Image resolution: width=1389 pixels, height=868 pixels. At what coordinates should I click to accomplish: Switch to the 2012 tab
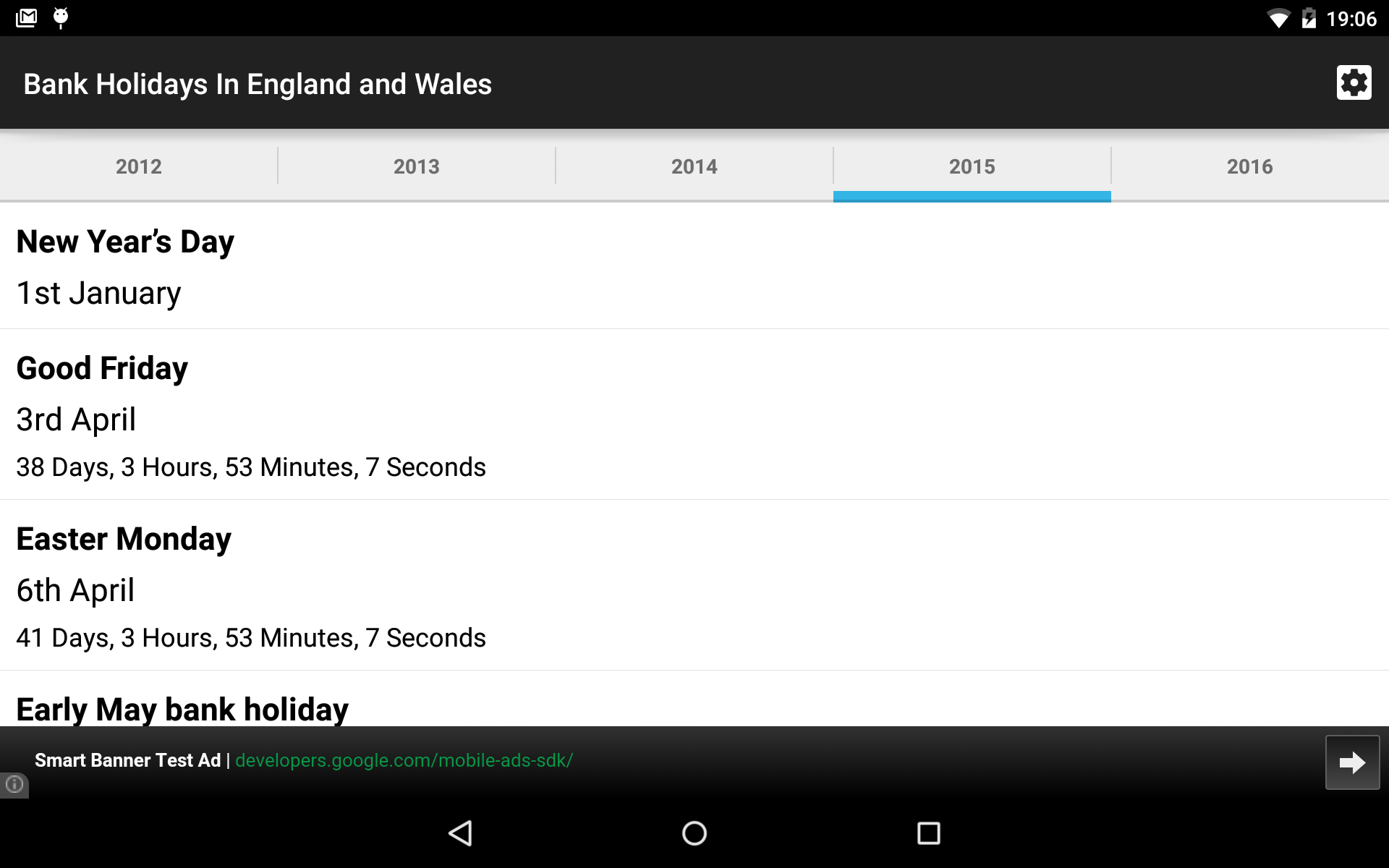coord(139,166)
